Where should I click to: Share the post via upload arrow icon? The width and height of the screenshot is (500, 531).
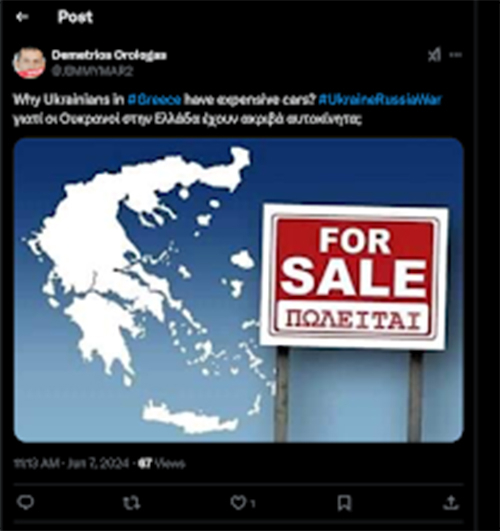coord(451,503)
